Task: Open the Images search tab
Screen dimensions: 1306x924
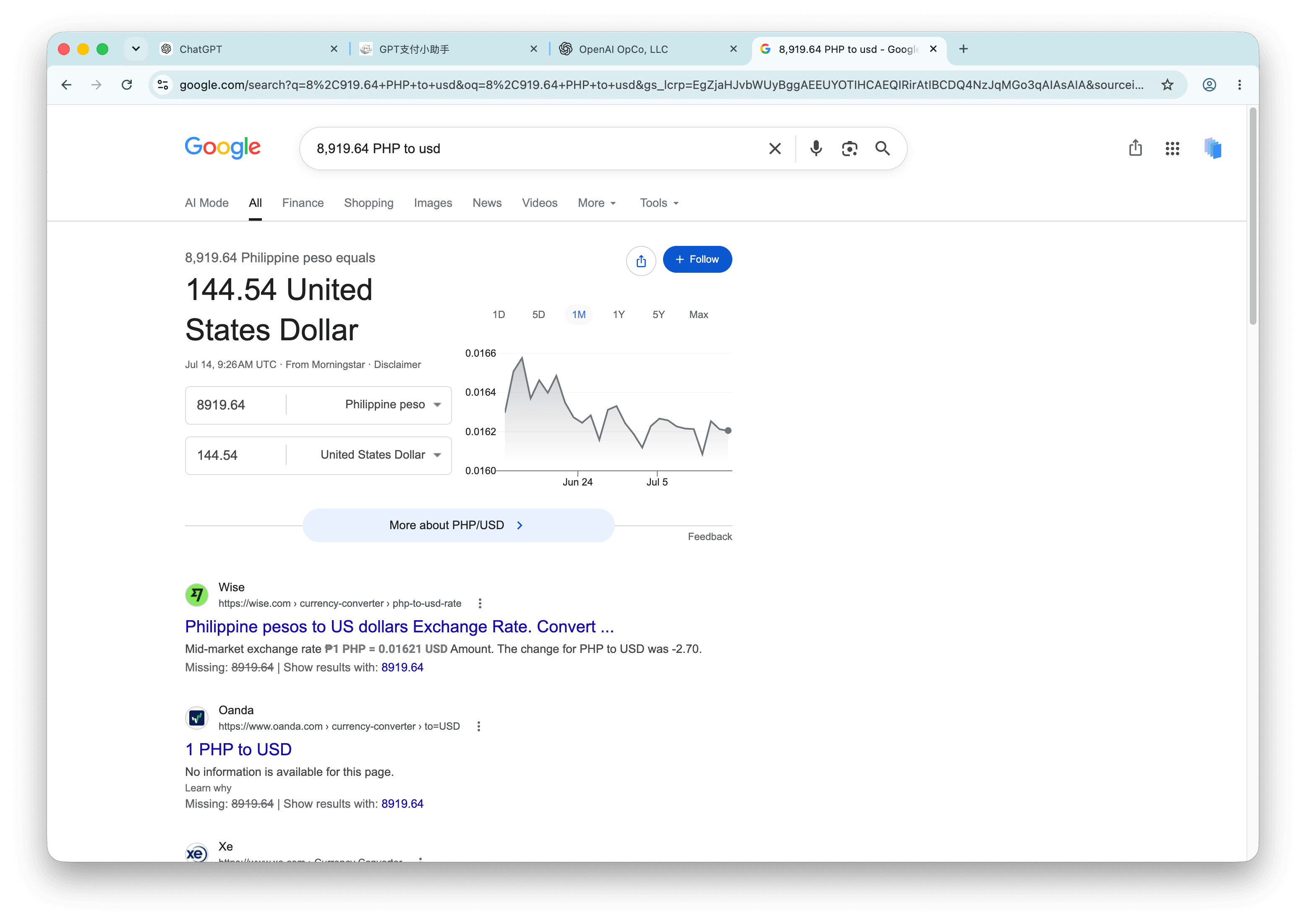Action: tap(433, 203)
